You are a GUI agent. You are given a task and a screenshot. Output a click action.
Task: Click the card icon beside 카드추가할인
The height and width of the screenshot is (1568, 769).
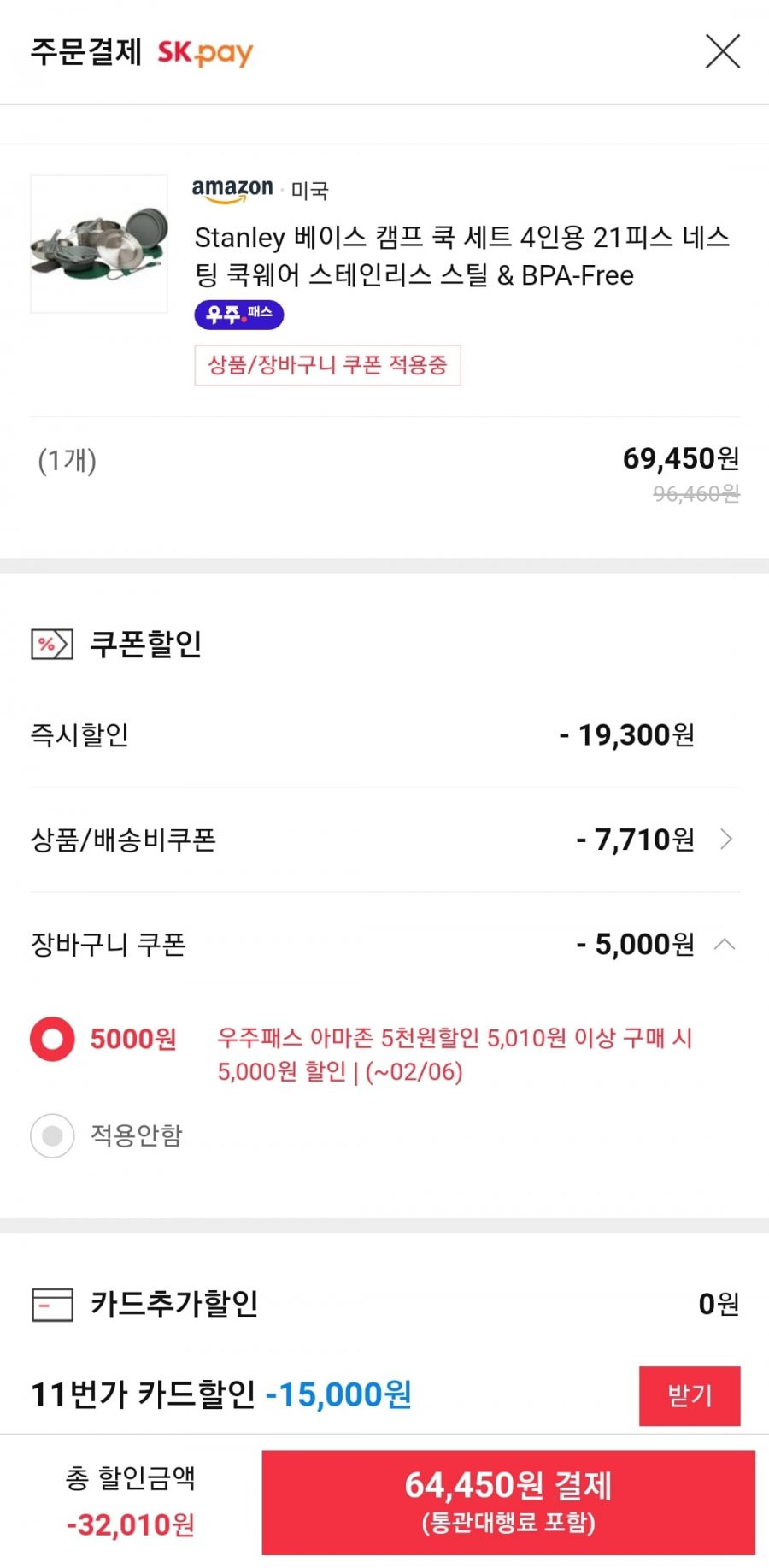[52, 1305]
